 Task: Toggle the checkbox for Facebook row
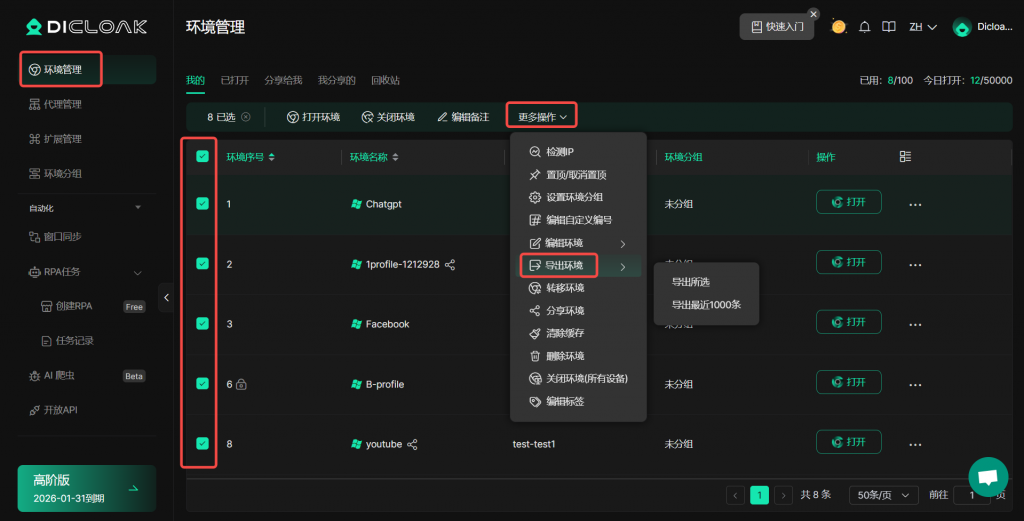coord(203,324)
